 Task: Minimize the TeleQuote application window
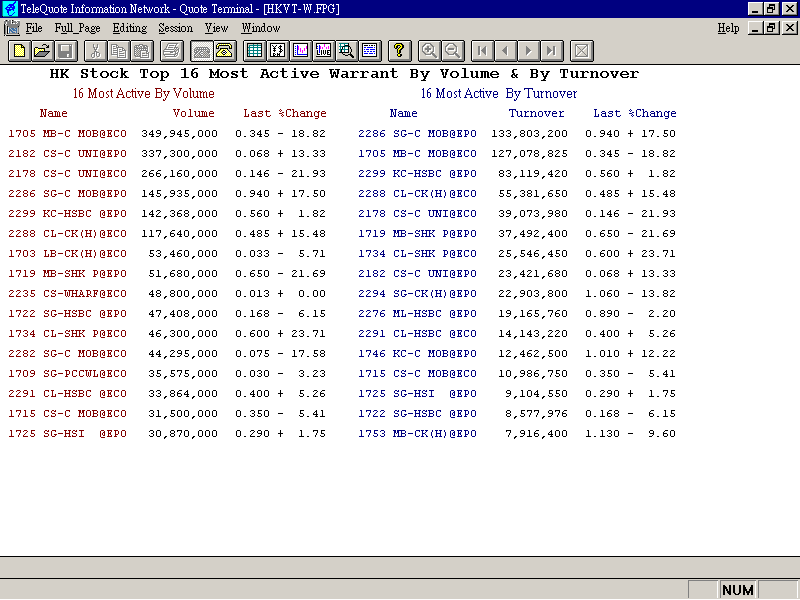click(754, 9)
